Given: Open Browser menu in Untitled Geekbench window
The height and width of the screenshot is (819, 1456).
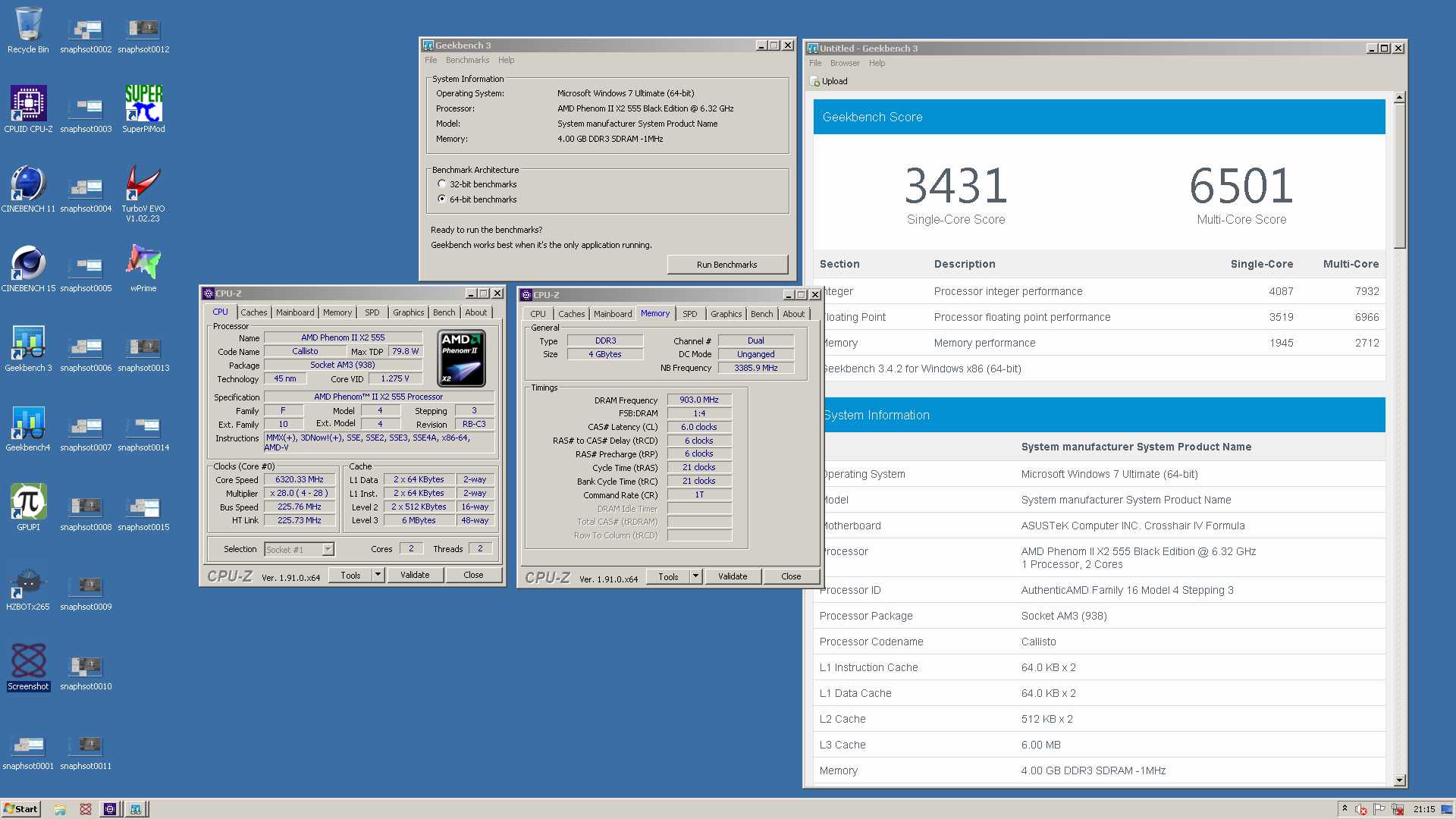Looking at the screenshot, I should (845, 63).
